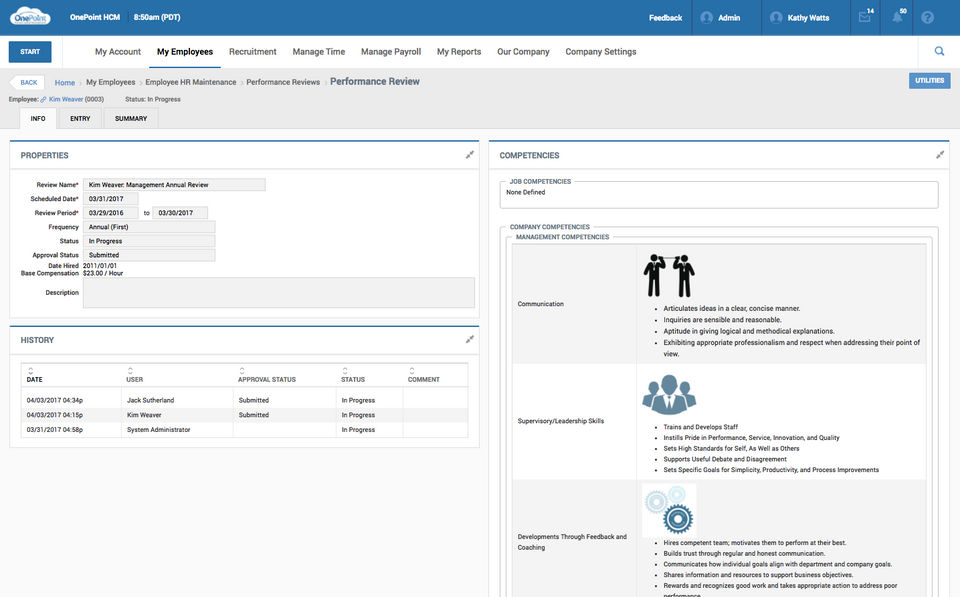Click the Description text field
Viewport: 960px width, 597px height.
point(278,292)
